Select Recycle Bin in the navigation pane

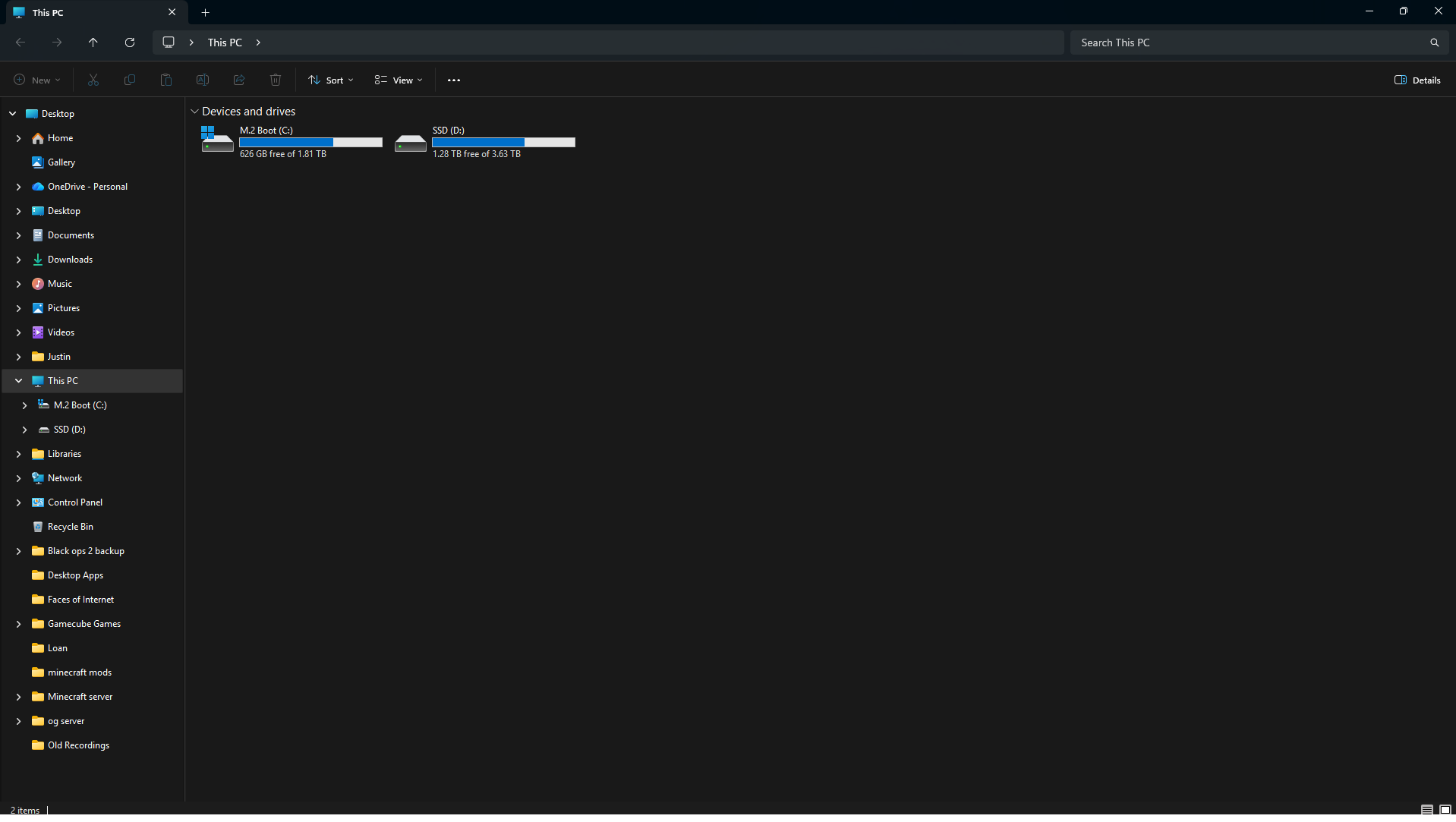click(70, 527)
